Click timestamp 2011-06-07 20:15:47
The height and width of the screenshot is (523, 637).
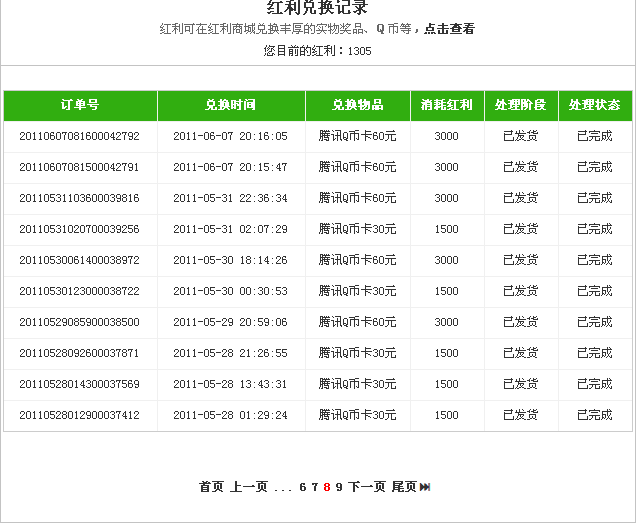pyautogui.click(x=230, y=167)
